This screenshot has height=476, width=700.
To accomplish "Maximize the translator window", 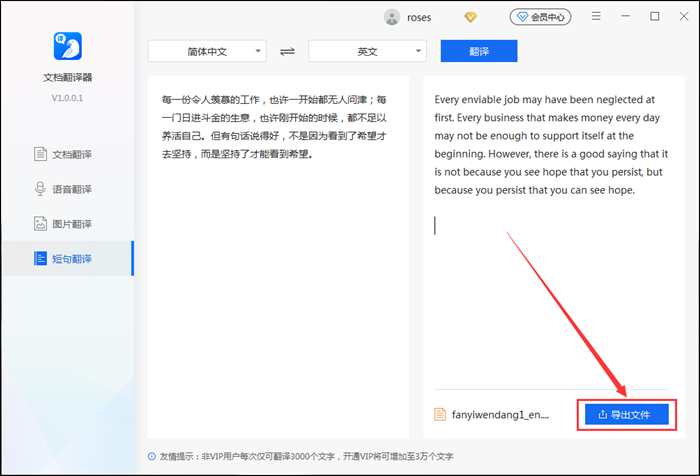I will 654,17.
